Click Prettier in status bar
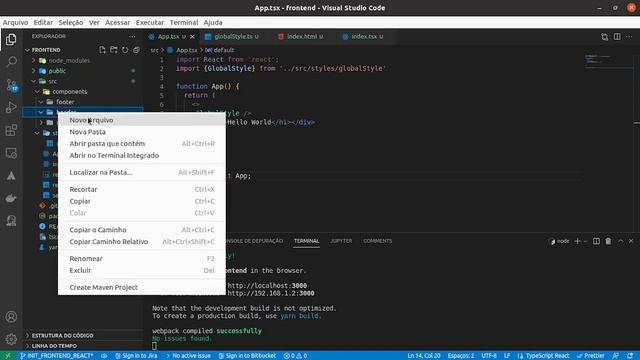This screenshot has height=360, width=640. point(591,356)
